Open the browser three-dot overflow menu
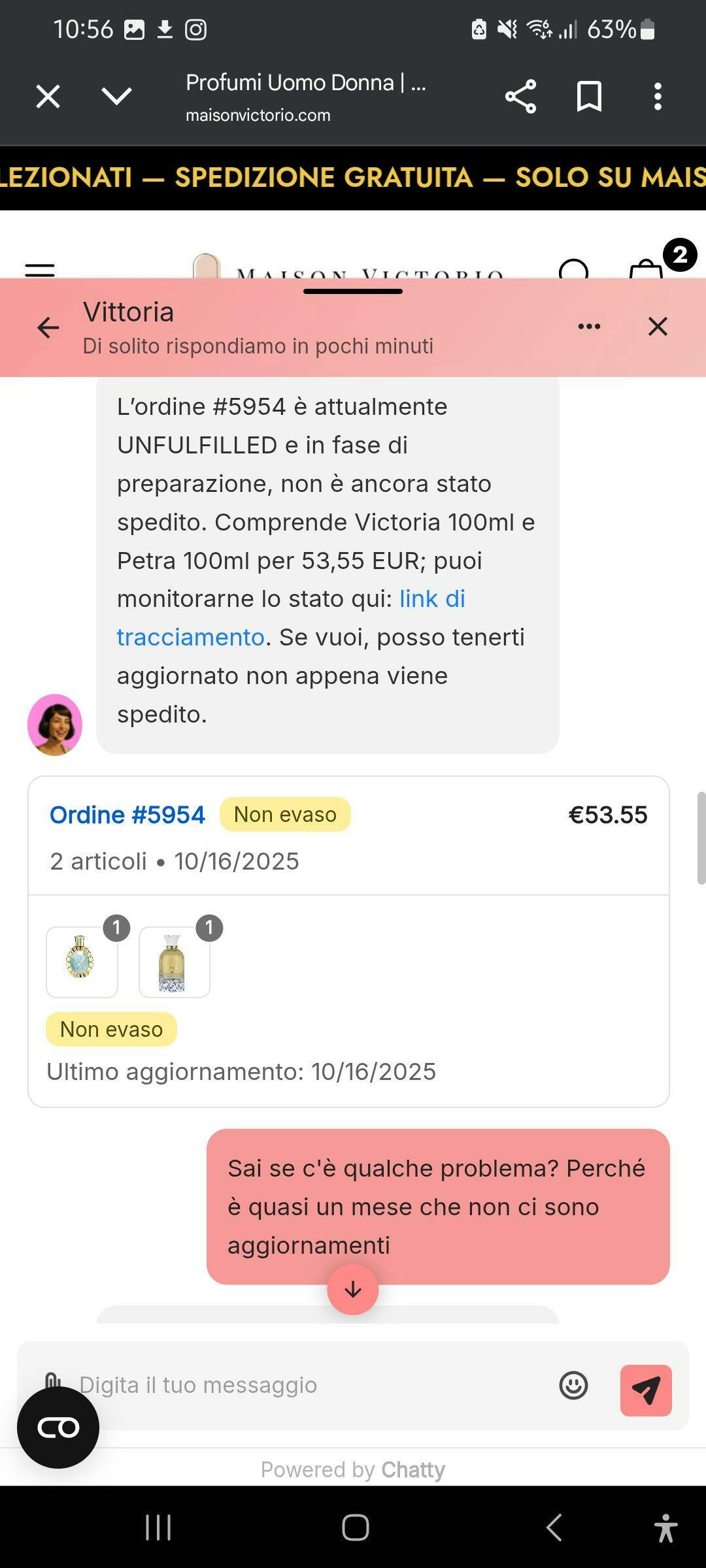This screenshot has width=706, height=1568. click(x=658, y=97)
